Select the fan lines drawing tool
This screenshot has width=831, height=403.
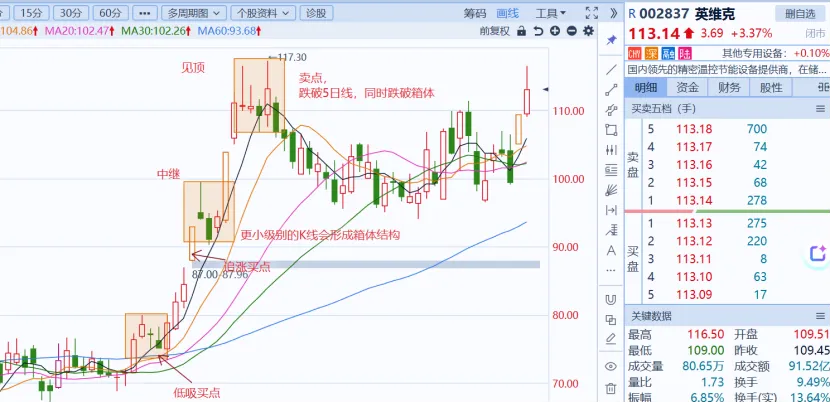coord(611,190)
